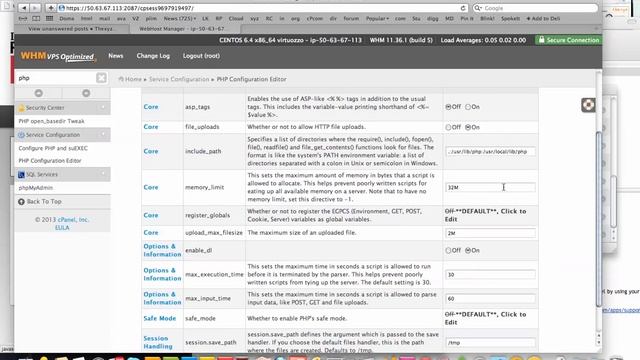Click the Security Center lock icon
The width and height of the screenshot is (640, 360).
[x=21, y=108]
